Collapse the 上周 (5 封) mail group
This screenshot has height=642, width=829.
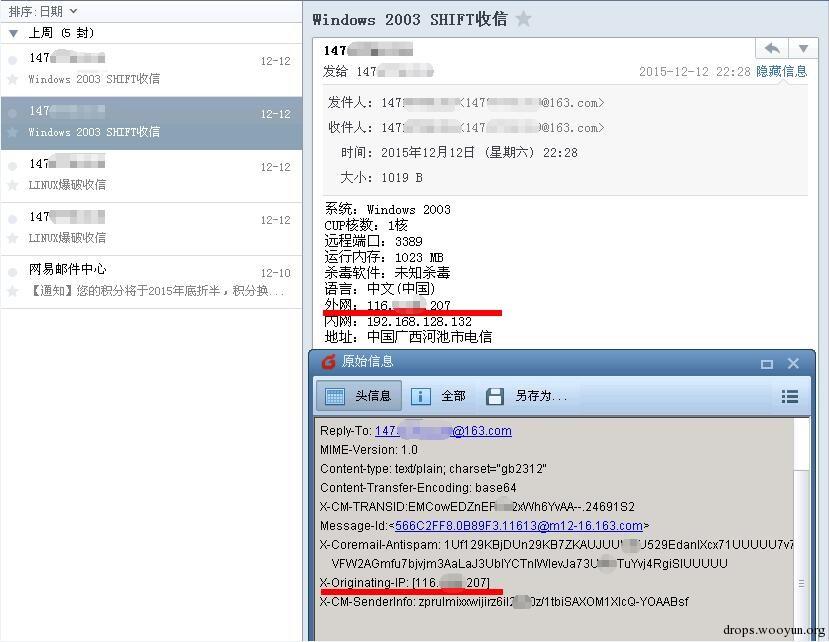pos(14,33)
